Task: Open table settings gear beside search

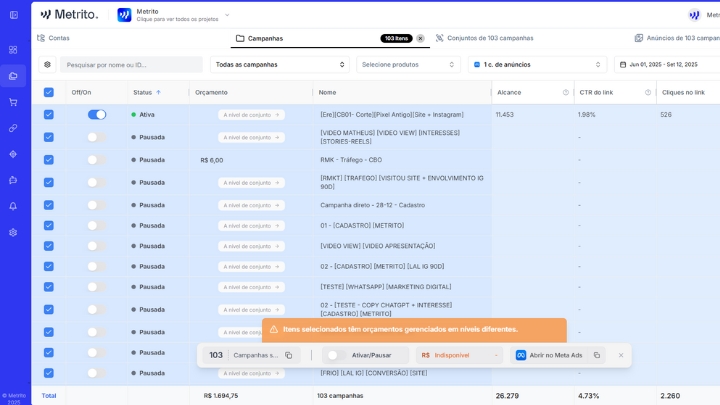Action: pyautogui.click(x=47, y=65)
